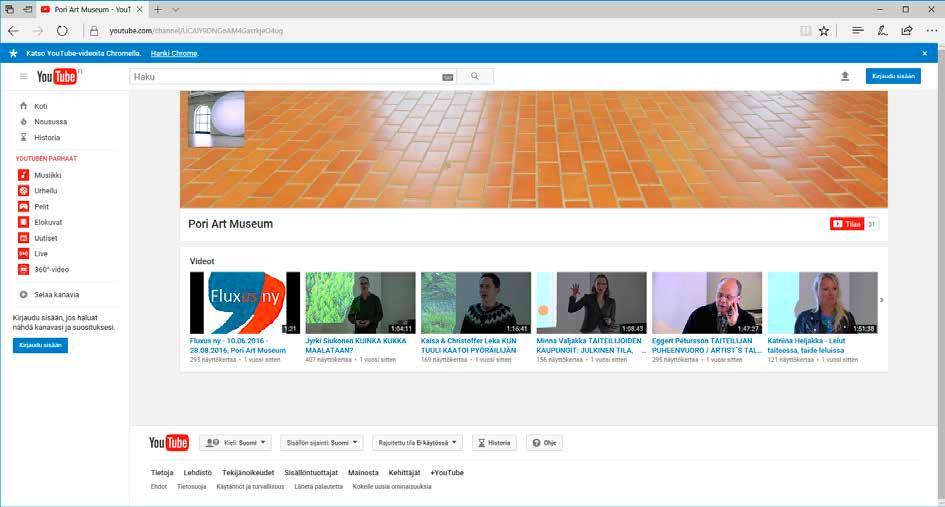
Task: Reload the page with refresh icon
Action: tap(62, 31)
